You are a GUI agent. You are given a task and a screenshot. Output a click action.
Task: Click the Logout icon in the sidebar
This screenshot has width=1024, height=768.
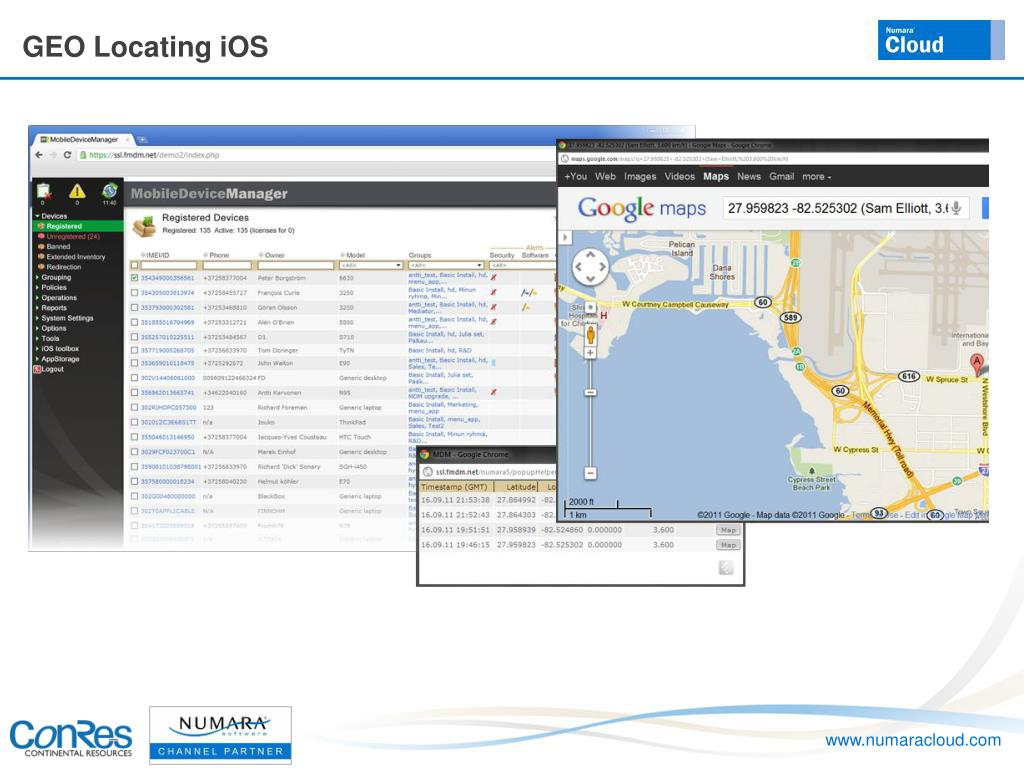[37, 369]
